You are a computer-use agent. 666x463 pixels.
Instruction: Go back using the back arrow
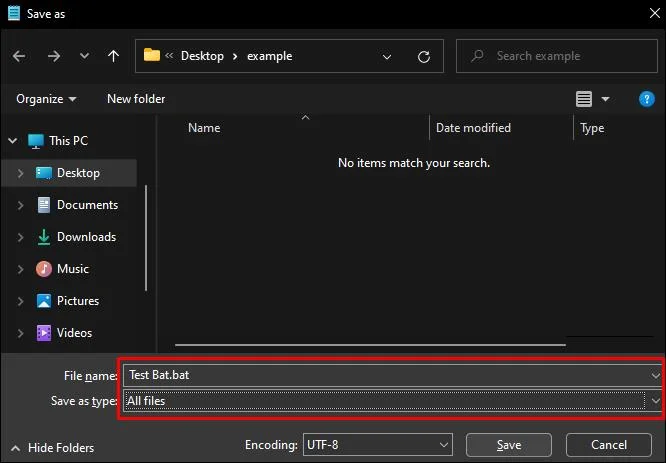(x=19, y=56)
